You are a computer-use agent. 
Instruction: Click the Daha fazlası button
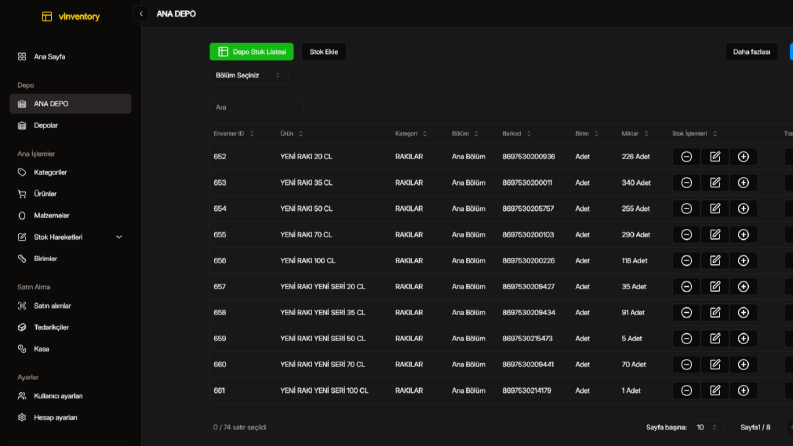[752, 52]
